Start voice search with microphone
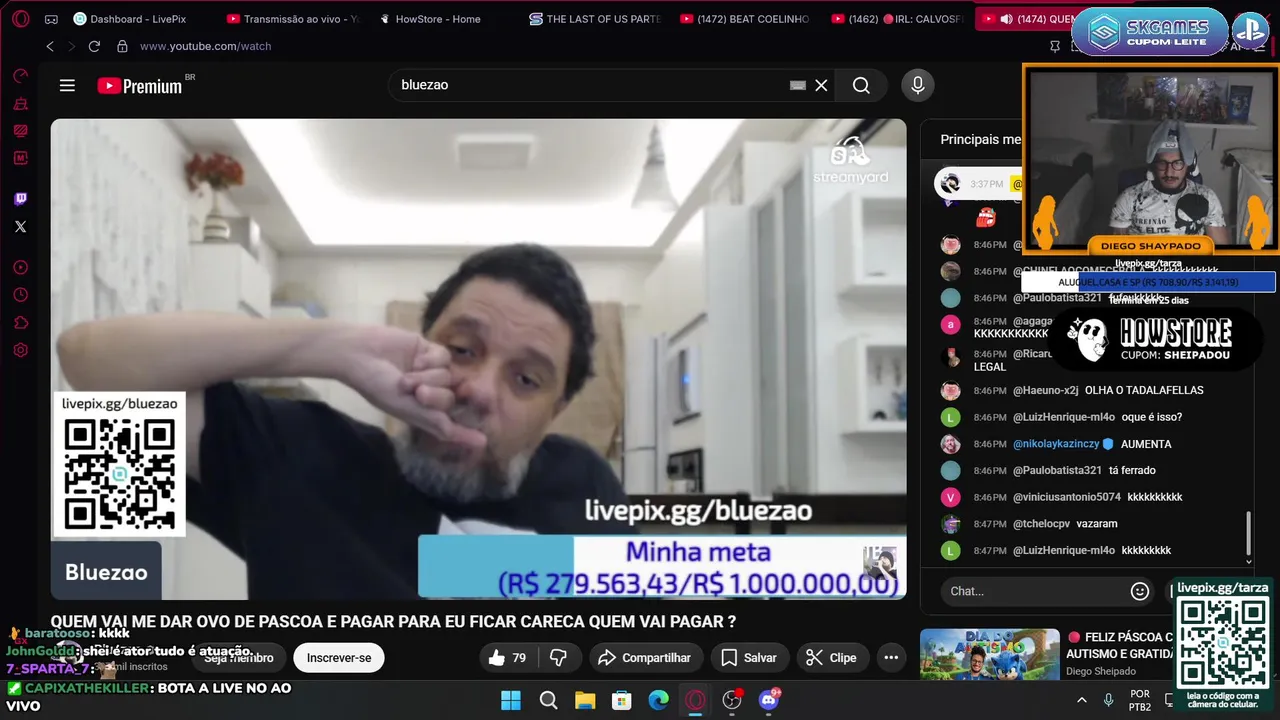The image size is (1280, 720). click(x=917, y=86)
